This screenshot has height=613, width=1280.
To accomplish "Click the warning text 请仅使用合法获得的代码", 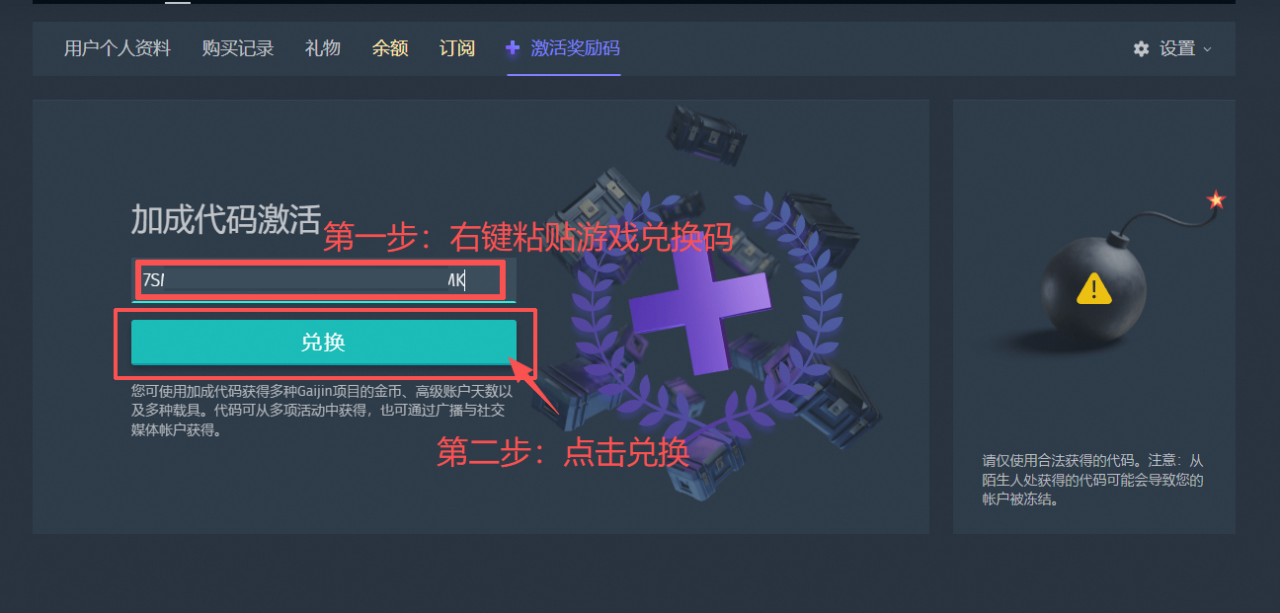I will tap(1093, 479).
